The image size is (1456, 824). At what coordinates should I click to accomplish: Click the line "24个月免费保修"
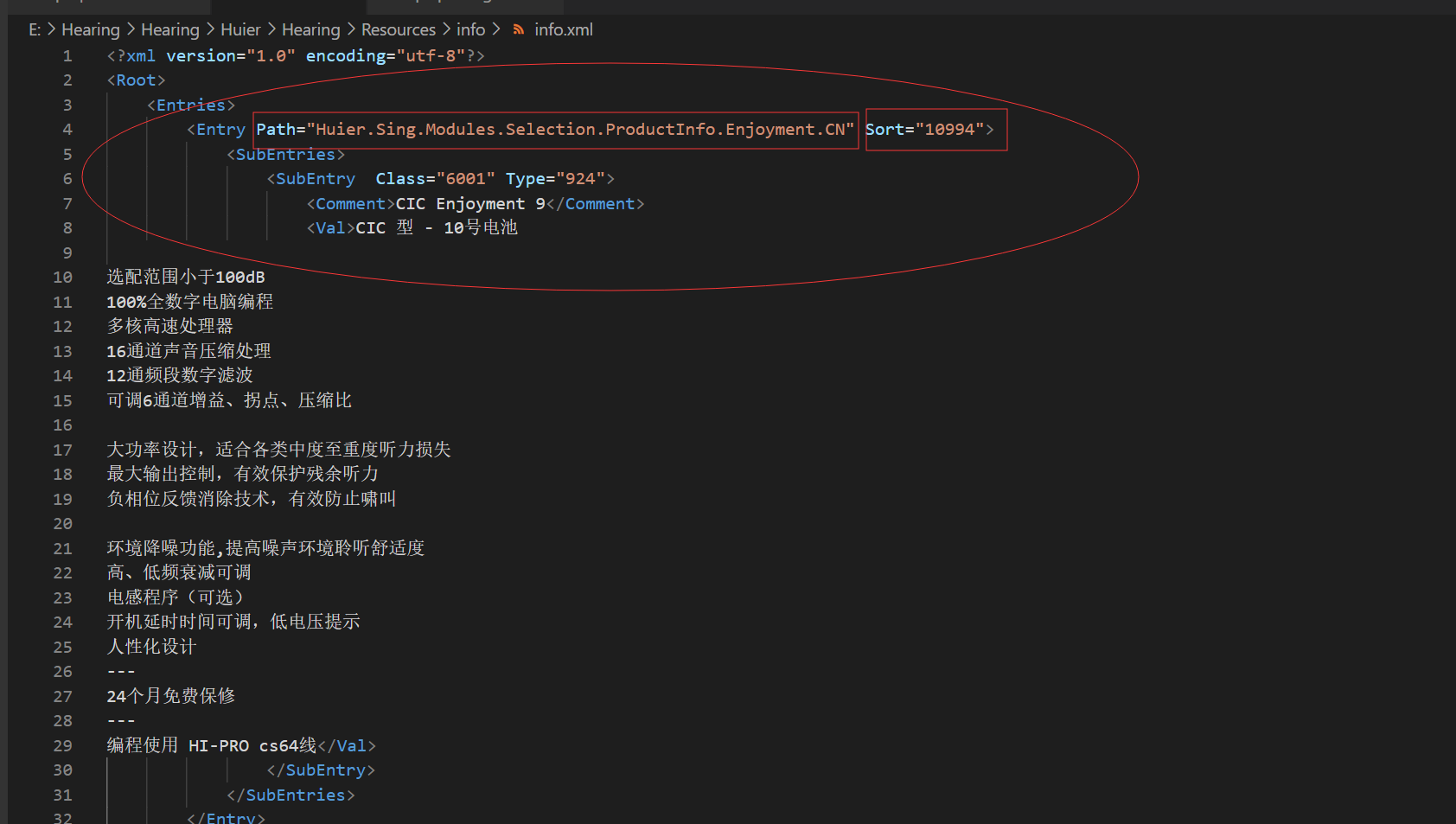[x=171, y=696]
